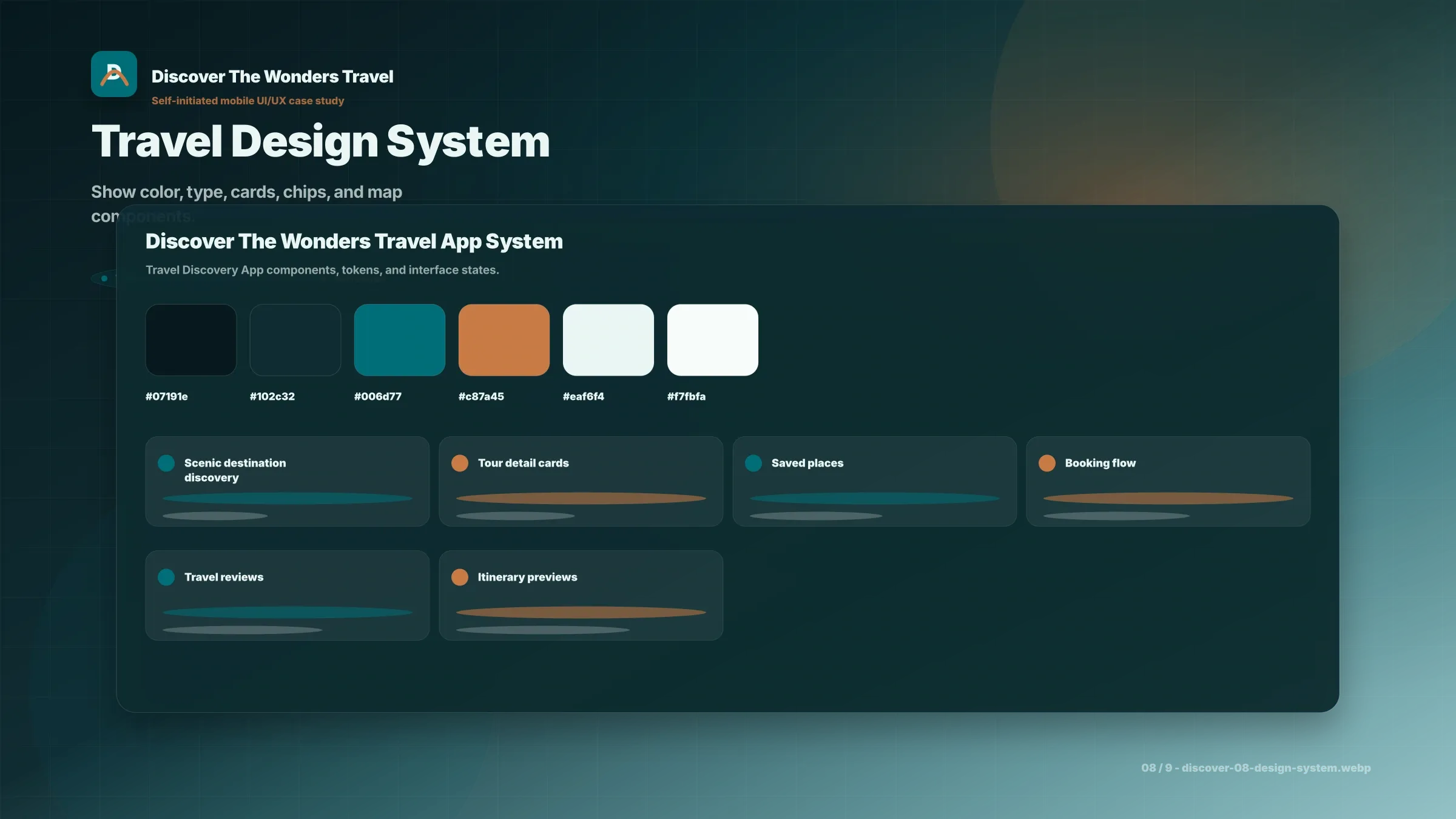Click the #c87a45 hex label
1456x819 pixels.
coord(481,396)
